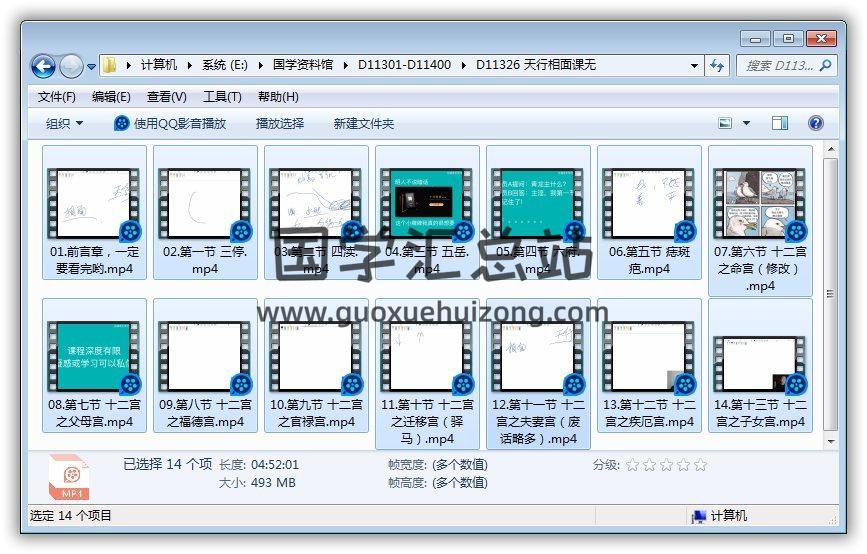This screenshot has height=554, width=867.
Task: Click the blue help question icon
Action: (816, 123)
